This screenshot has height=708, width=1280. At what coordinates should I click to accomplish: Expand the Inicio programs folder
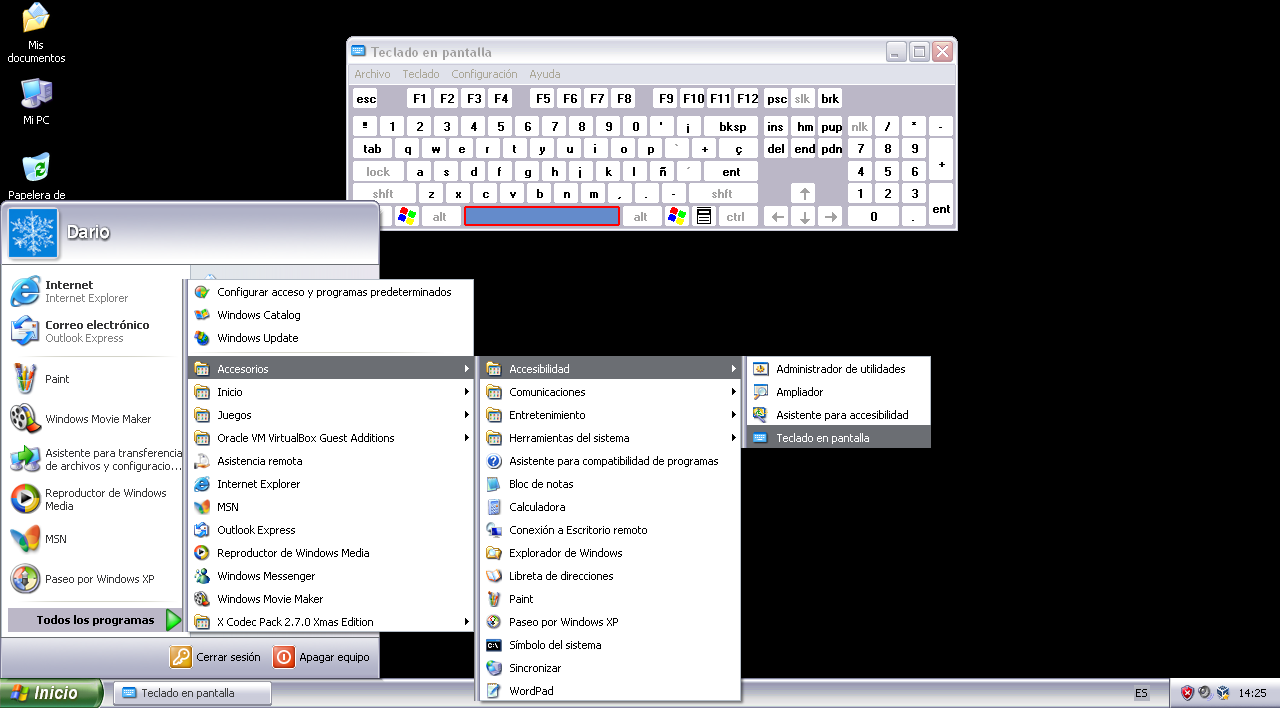[x=331, y=392]
